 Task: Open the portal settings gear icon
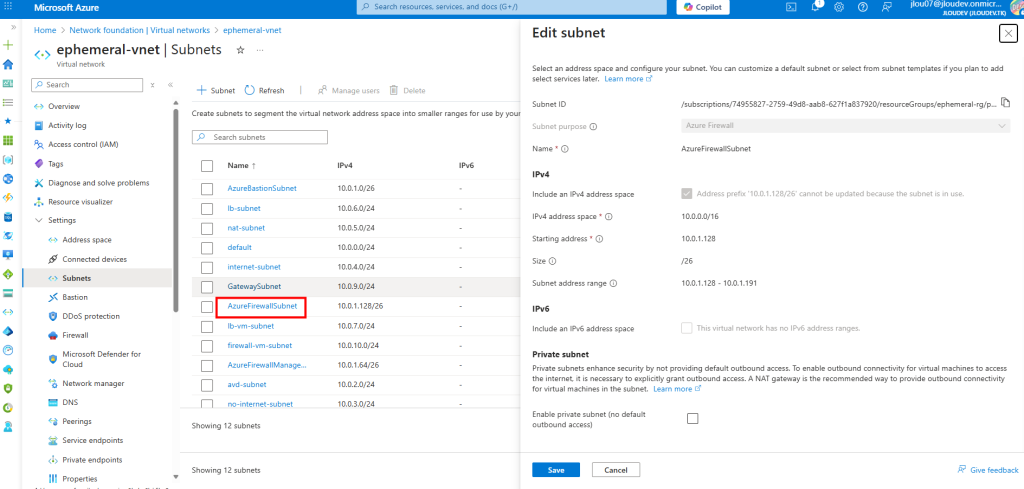[x=839, y=7]
